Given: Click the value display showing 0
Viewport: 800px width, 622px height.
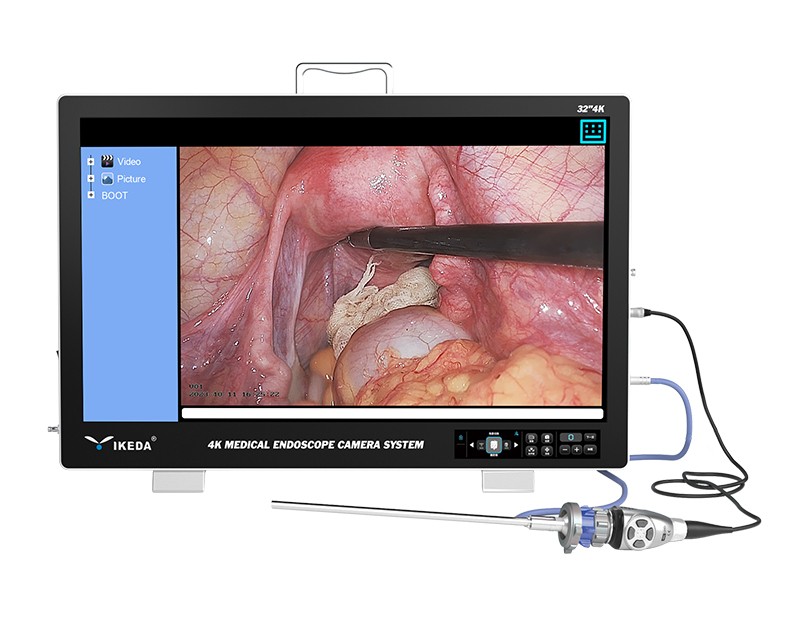Looking at the screenshot, I should coord(571,437).
